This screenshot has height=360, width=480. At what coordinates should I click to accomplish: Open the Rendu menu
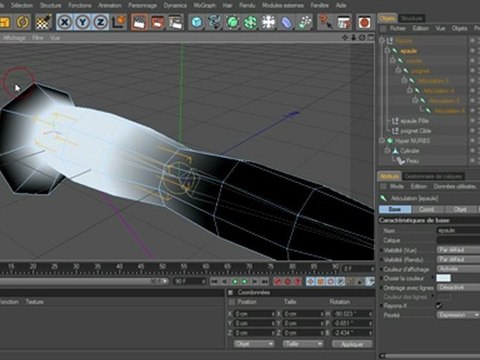click(x=247, y=5)
